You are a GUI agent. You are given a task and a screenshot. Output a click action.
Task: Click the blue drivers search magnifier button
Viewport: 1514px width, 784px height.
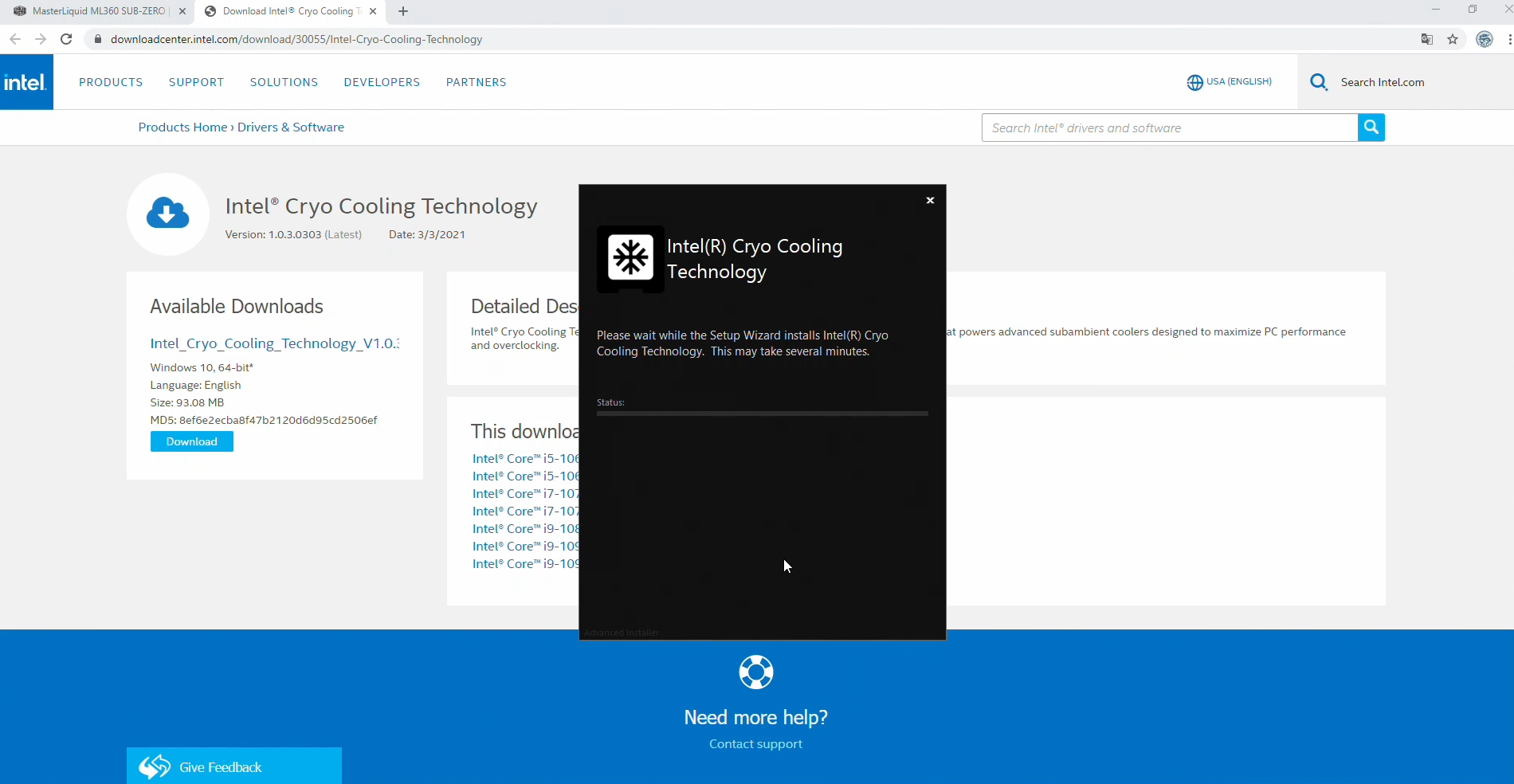(x=1371, y=127)
